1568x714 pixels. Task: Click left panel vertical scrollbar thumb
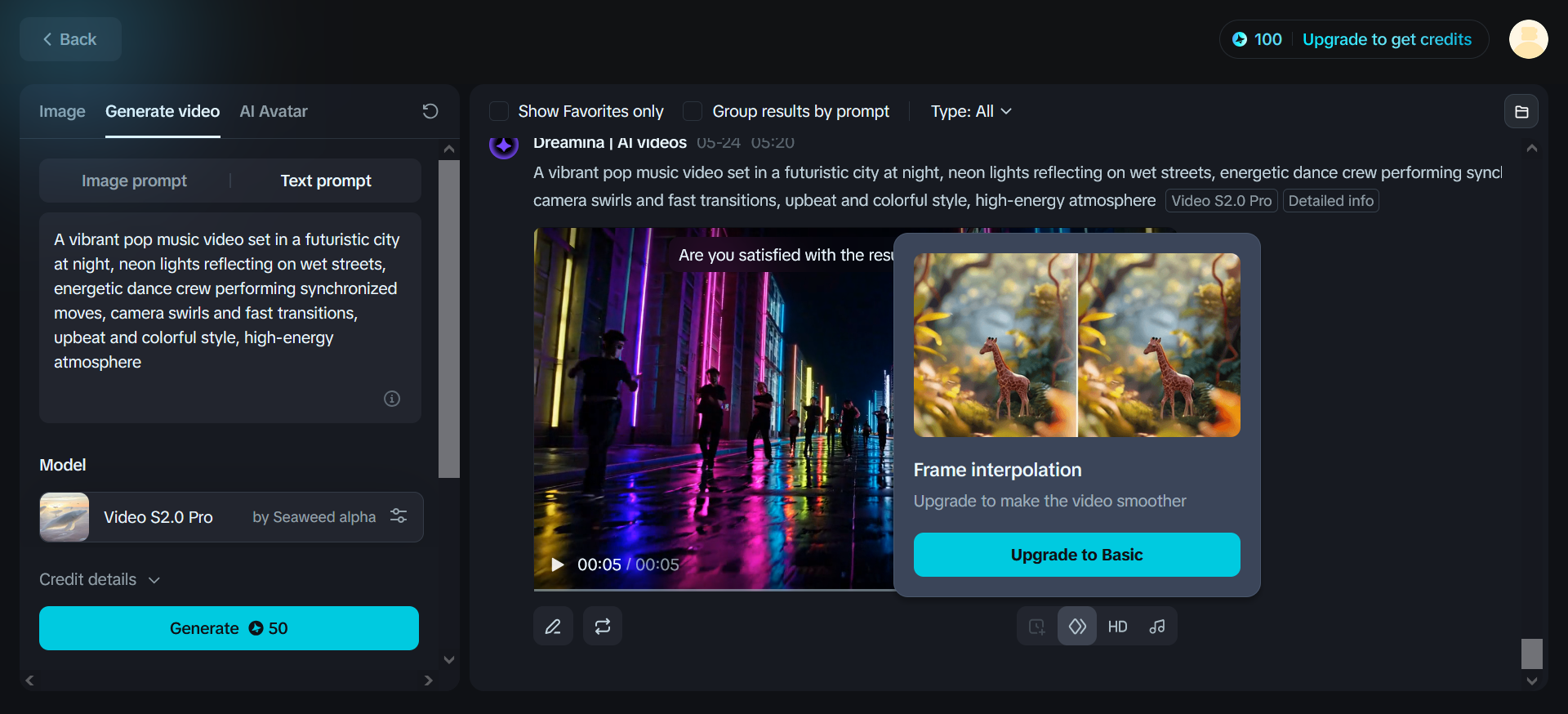[x=449, y=319]
